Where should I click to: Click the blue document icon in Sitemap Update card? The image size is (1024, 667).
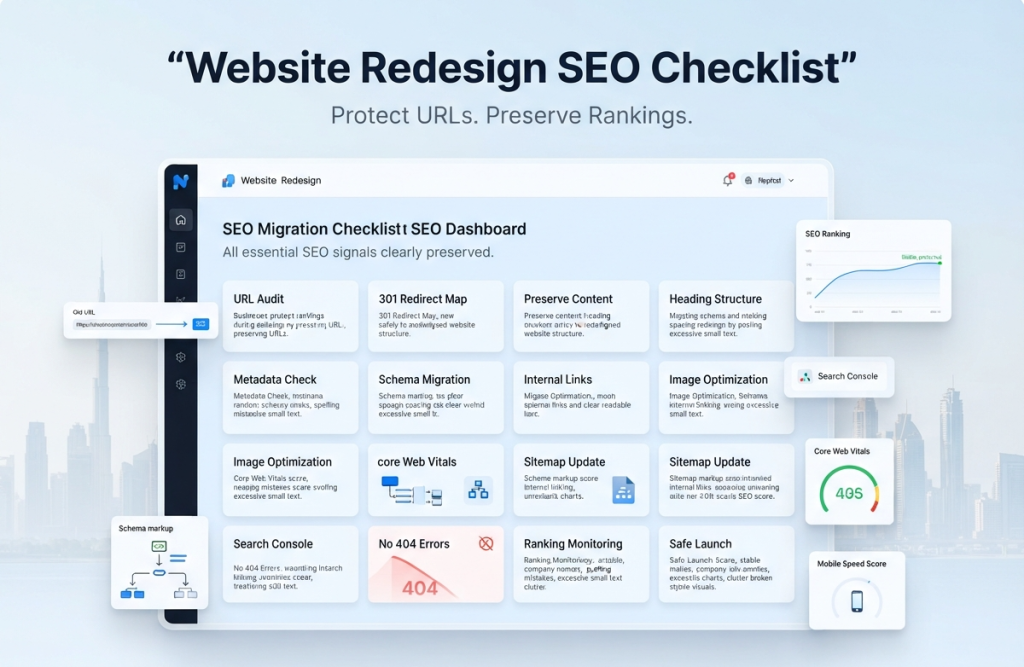[623, 490]
